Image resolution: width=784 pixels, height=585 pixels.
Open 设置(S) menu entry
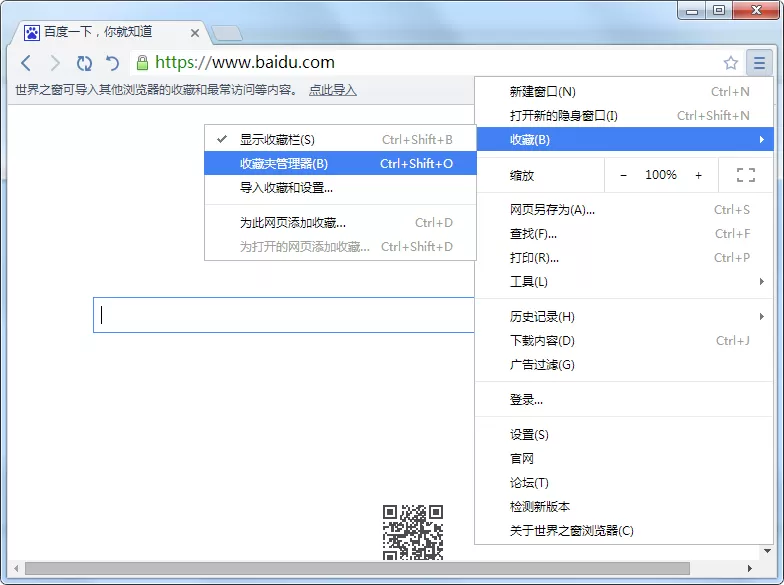[624, 434]
